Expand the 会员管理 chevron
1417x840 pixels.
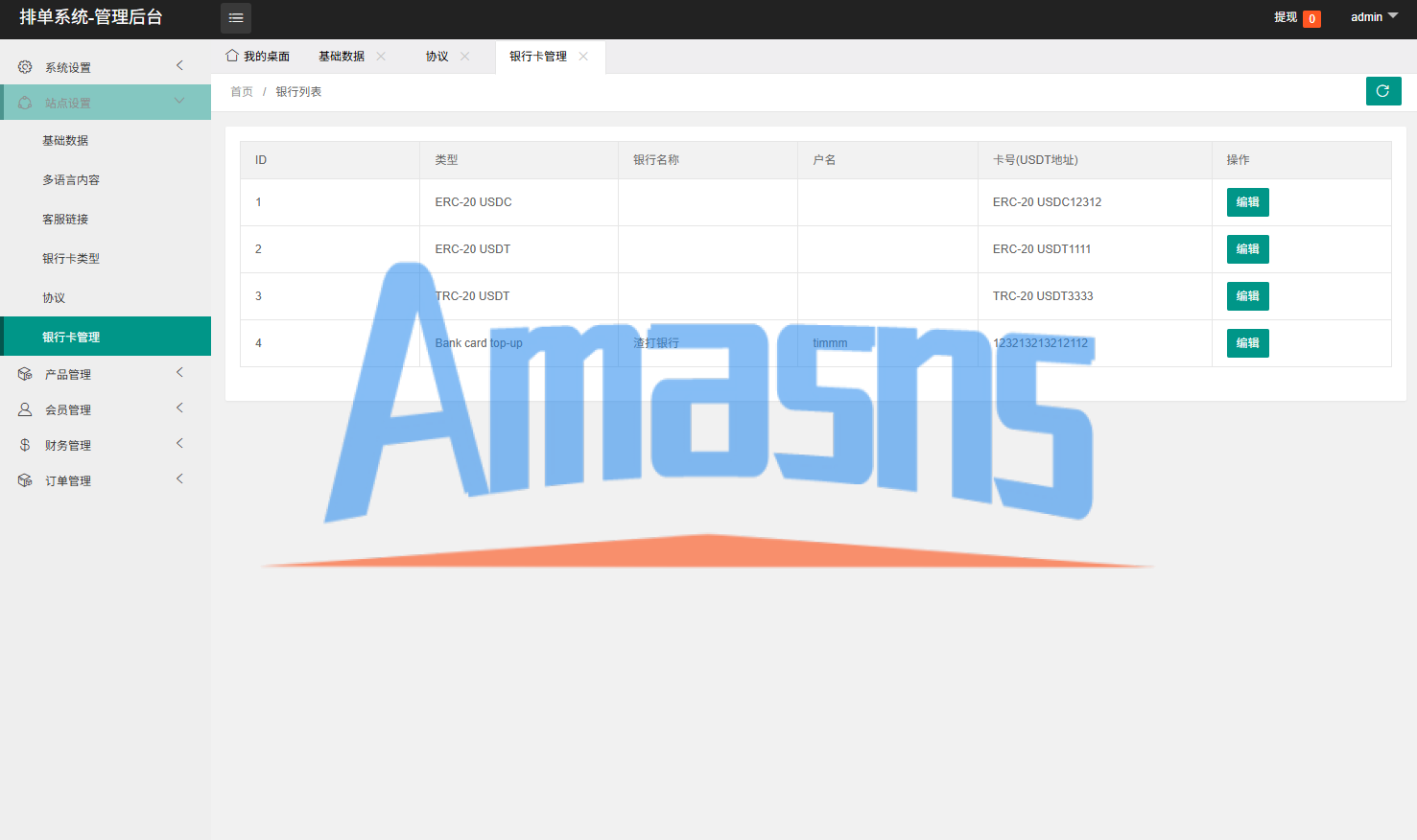[x=179, y=408]
